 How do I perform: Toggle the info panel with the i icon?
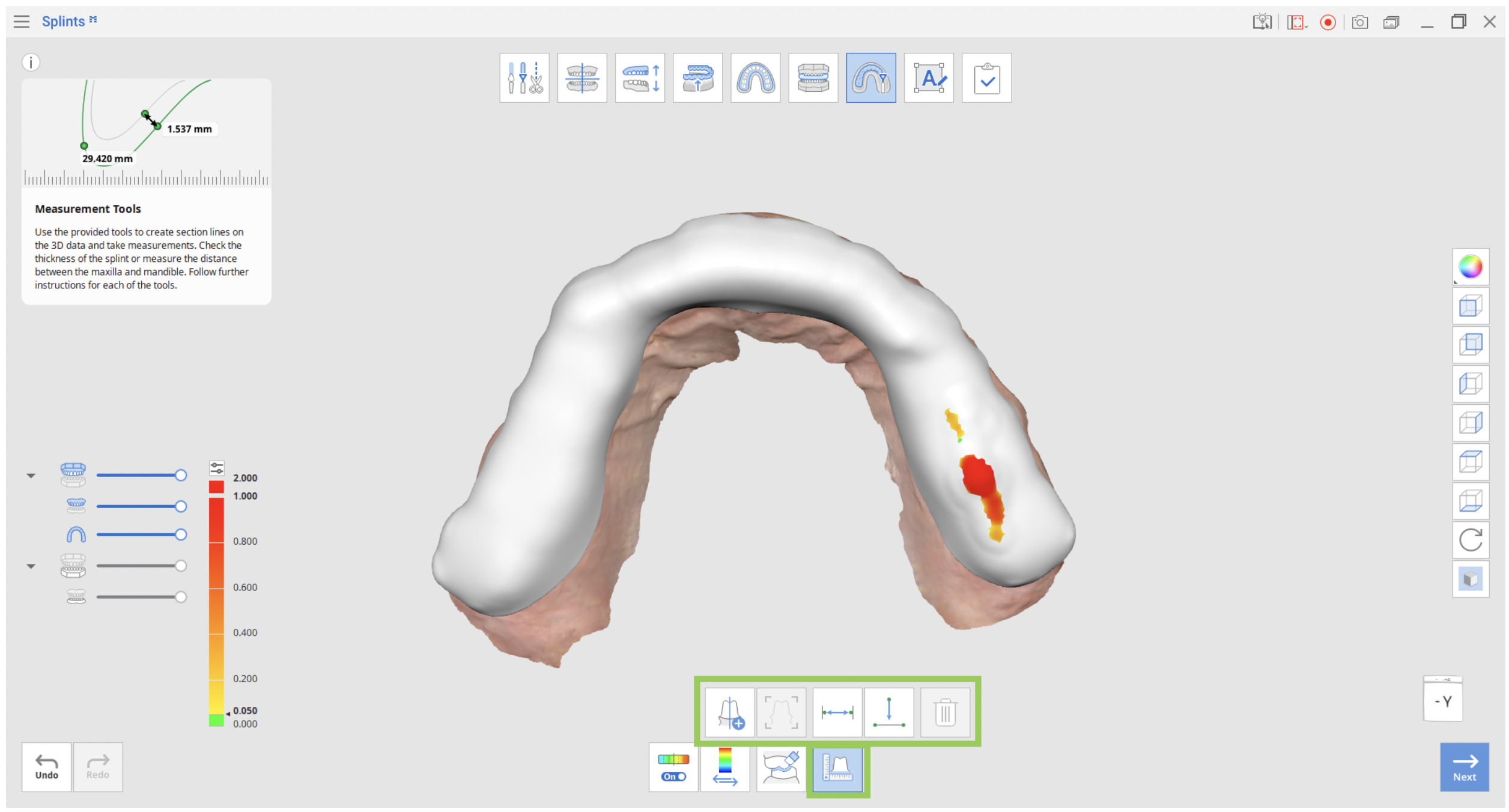(31, 62)
